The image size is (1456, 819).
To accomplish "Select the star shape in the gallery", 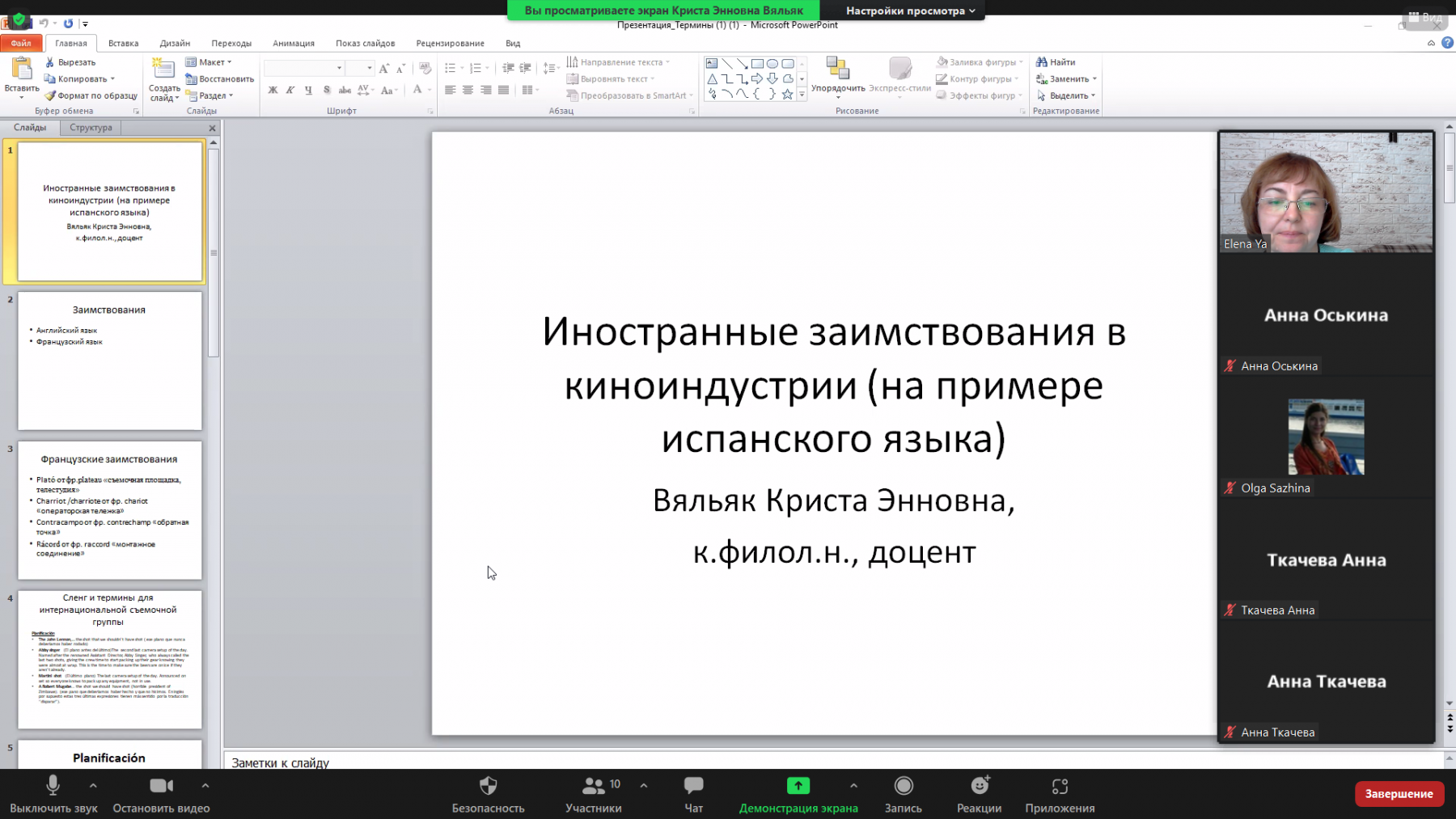I will tap(787, 95).
